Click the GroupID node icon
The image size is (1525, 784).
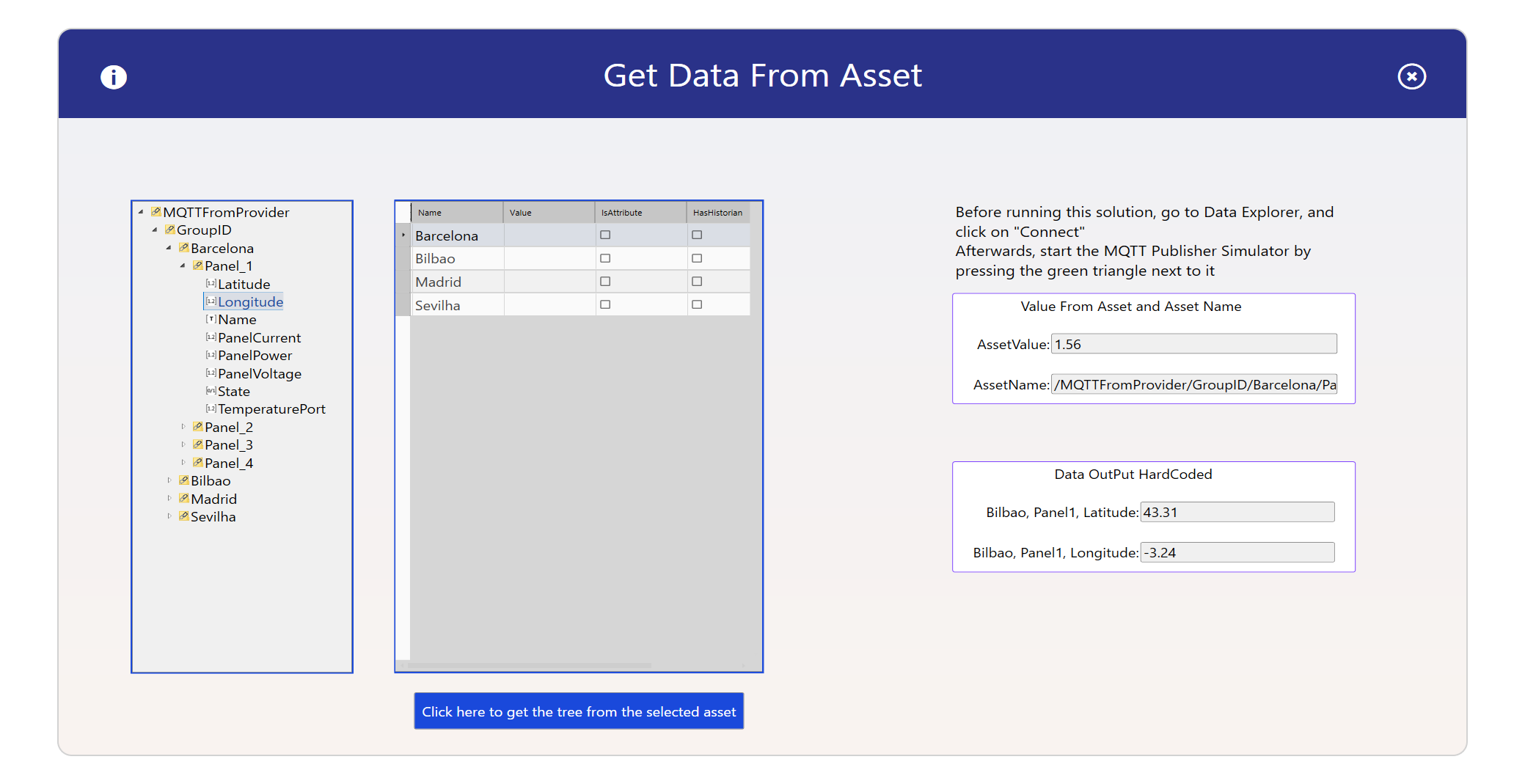coord(169,230)
